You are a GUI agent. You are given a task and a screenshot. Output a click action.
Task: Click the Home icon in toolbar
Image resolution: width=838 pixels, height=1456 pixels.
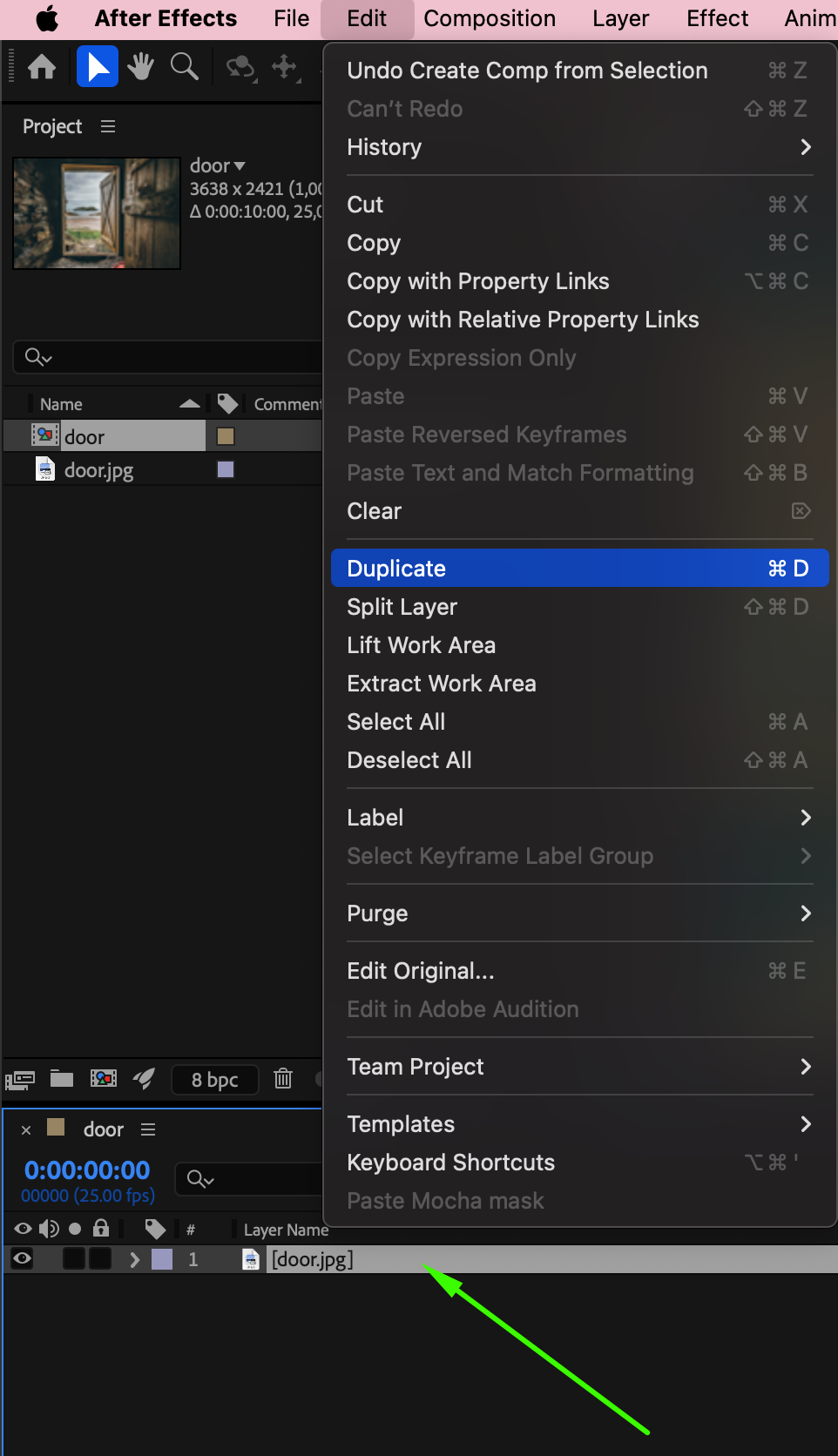[x=42, y=67]
